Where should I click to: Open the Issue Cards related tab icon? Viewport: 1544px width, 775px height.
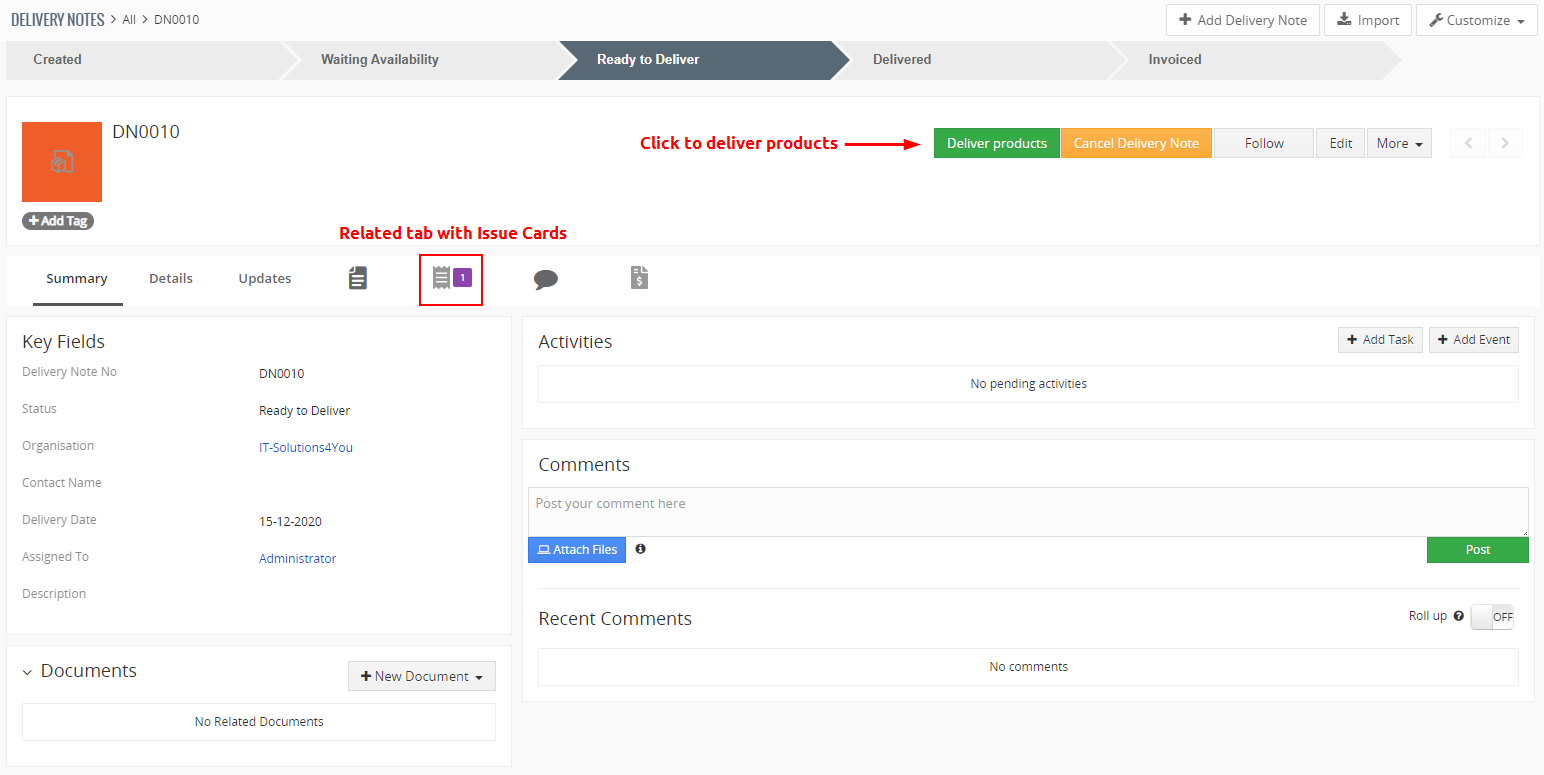tap(450, 278)
